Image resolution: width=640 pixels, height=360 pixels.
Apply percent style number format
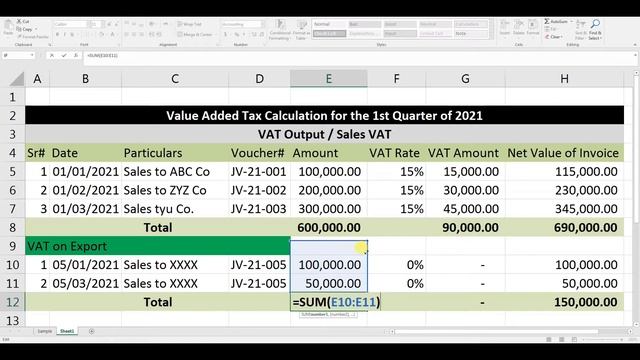pos(236,34)
